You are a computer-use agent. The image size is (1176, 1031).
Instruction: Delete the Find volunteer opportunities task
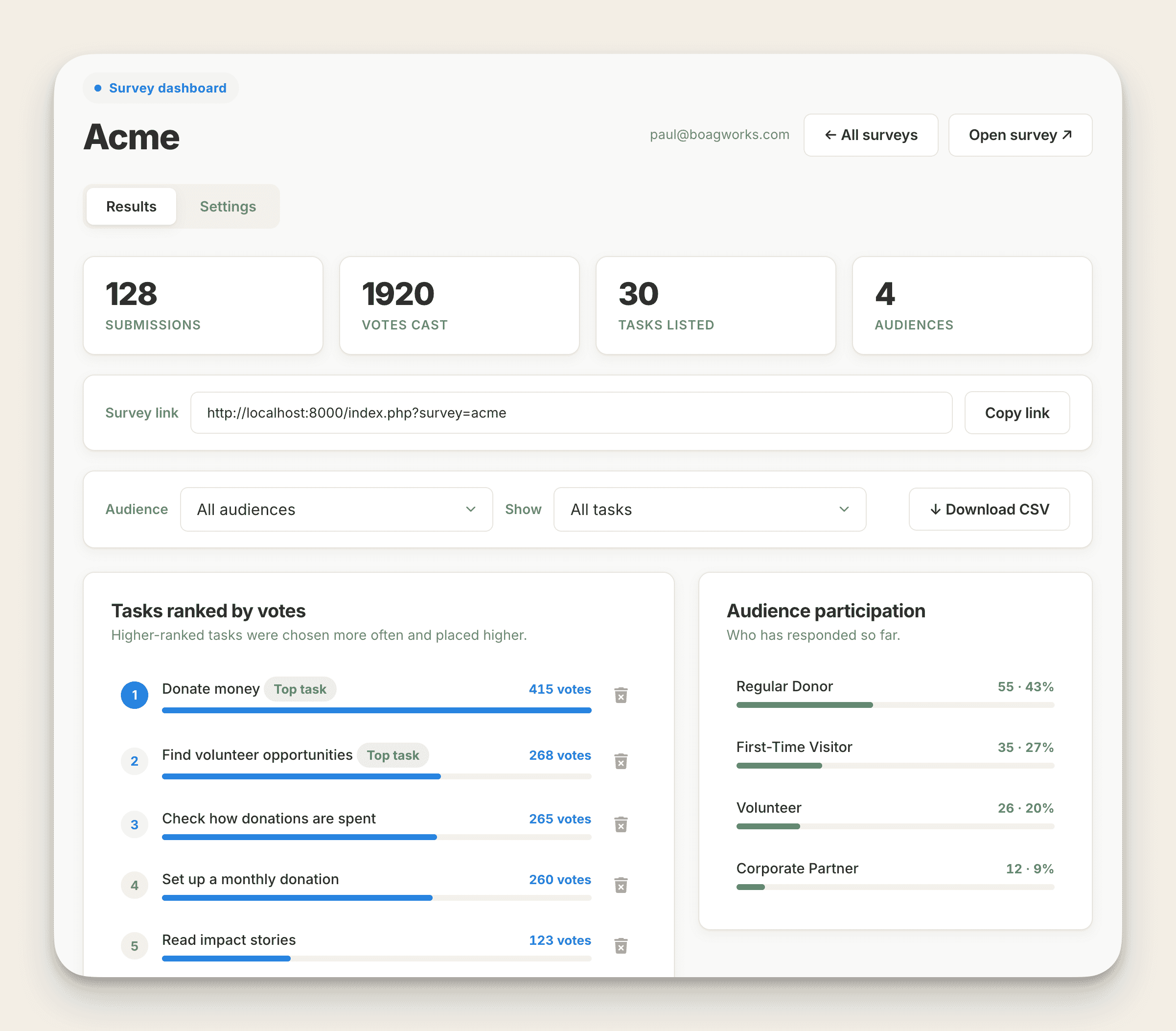click(x=621, y=761)
